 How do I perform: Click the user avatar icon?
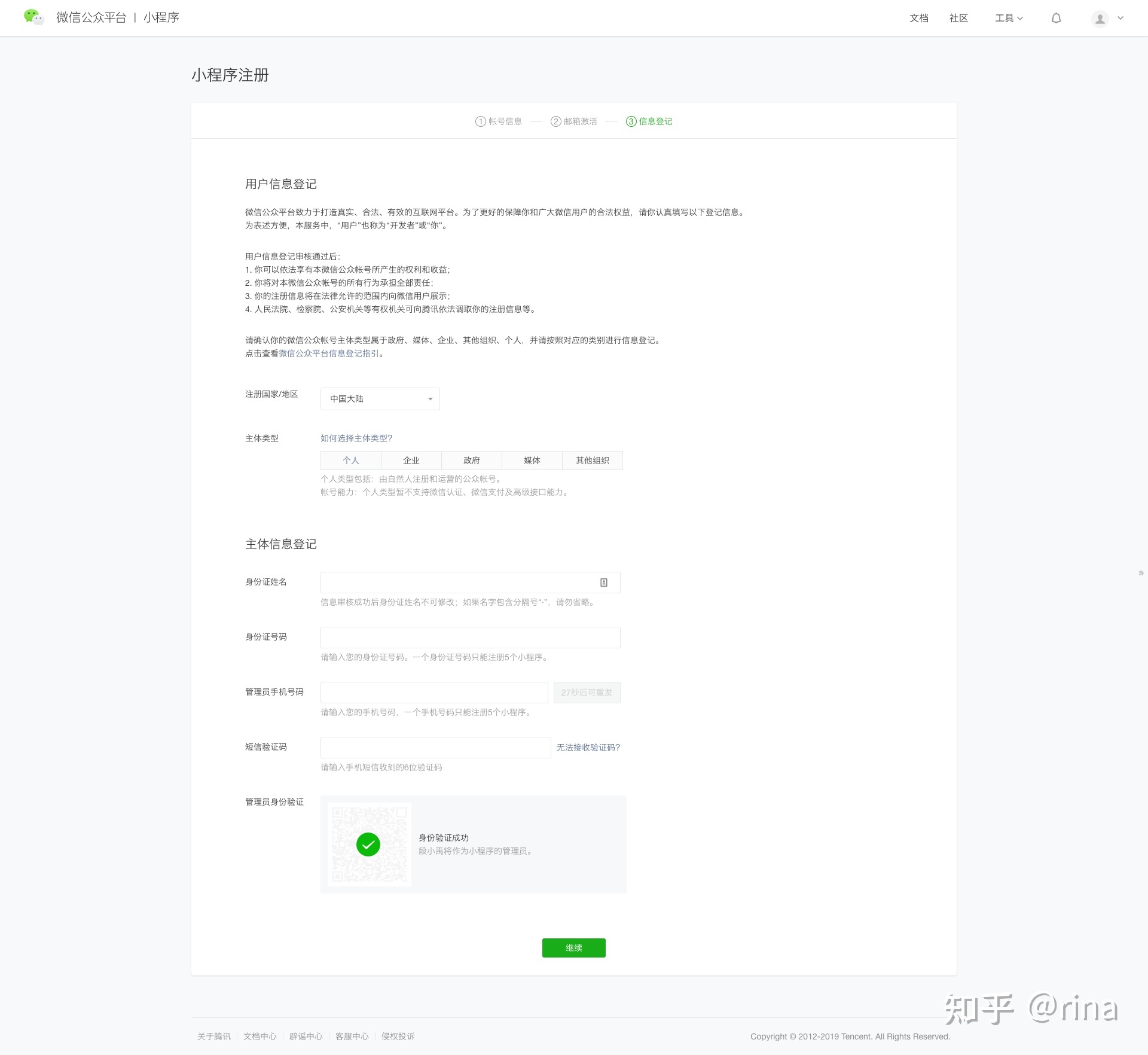[x=1100, y=19]
